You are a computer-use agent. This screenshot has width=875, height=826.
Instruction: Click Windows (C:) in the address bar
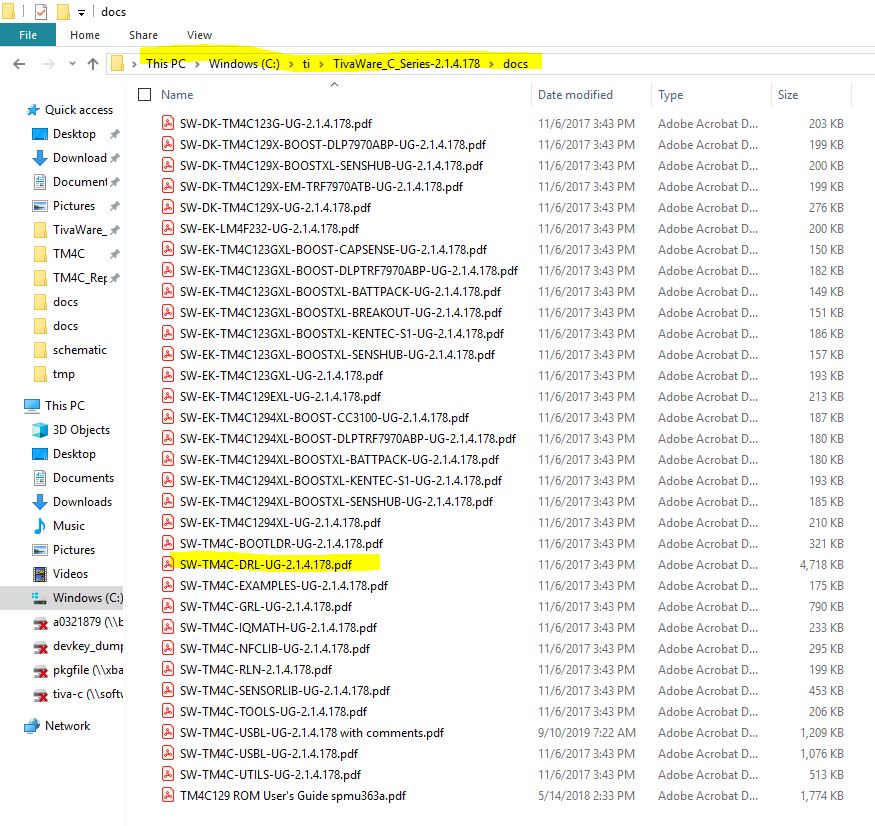tap(244, 64)
